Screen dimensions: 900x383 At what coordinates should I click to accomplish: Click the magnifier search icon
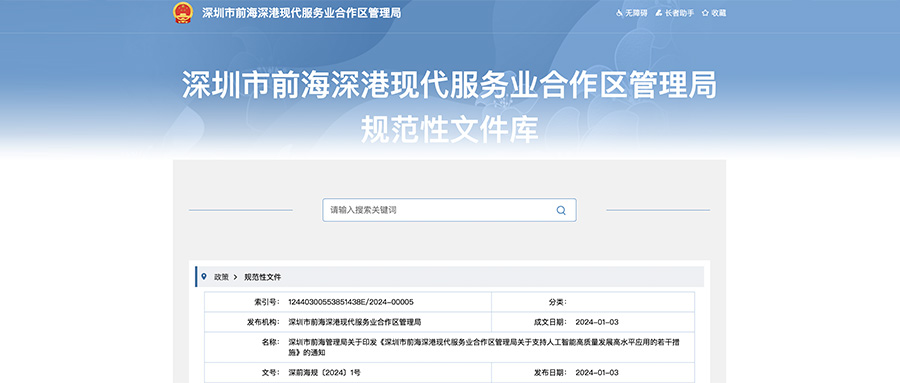coord(561,210)
